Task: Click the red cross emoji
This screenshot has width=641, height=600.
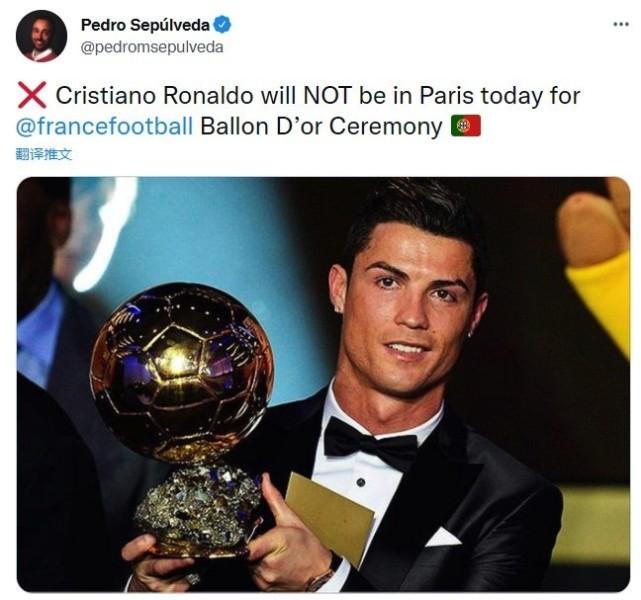Action: [32, 95]
